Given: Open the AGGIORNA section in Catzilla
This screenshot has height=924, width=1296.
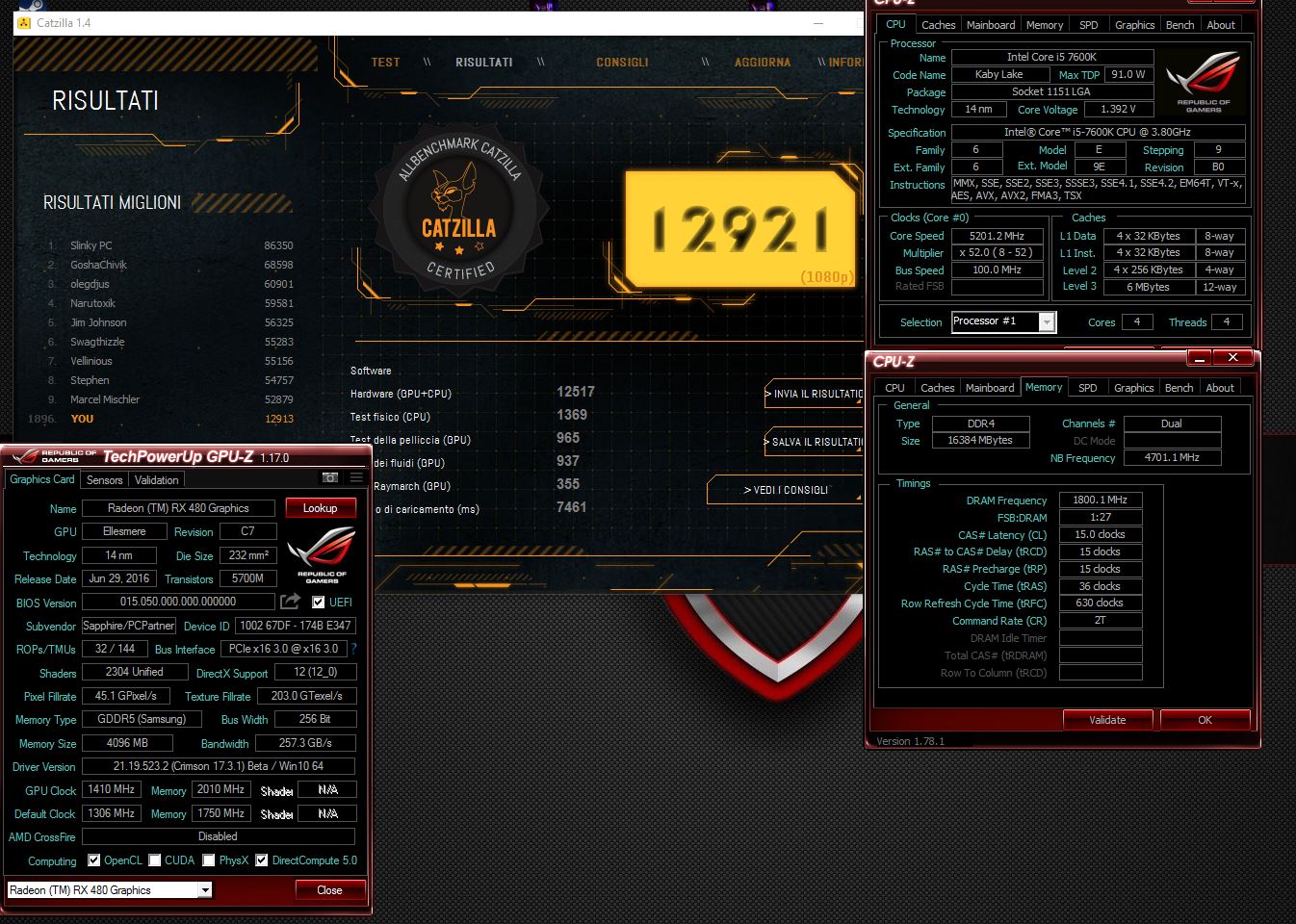Looking at the screenshot, I should point(763,62).
